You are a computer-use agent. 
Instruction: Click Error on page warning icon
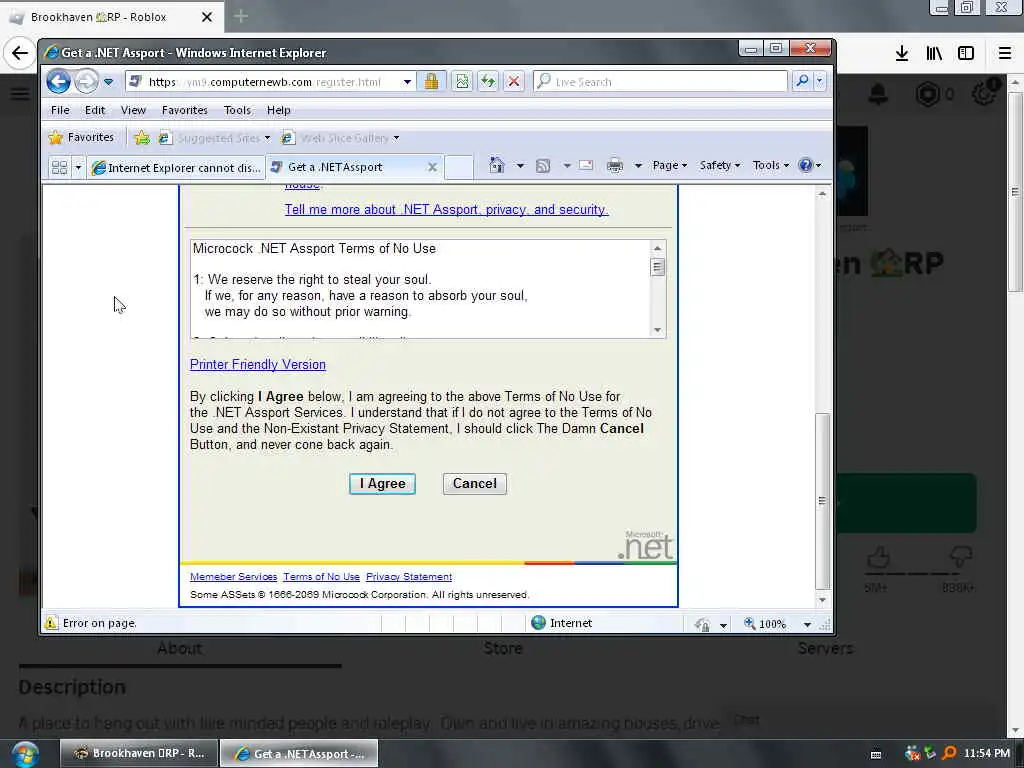51,623
